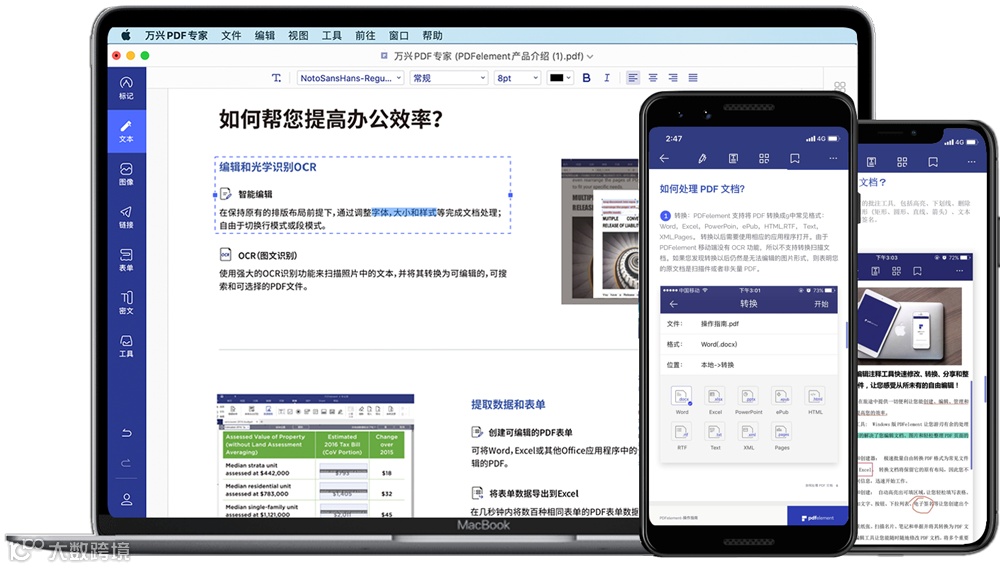Open the 帮助 menu
Screen dimensions: 1000x569
432,36
